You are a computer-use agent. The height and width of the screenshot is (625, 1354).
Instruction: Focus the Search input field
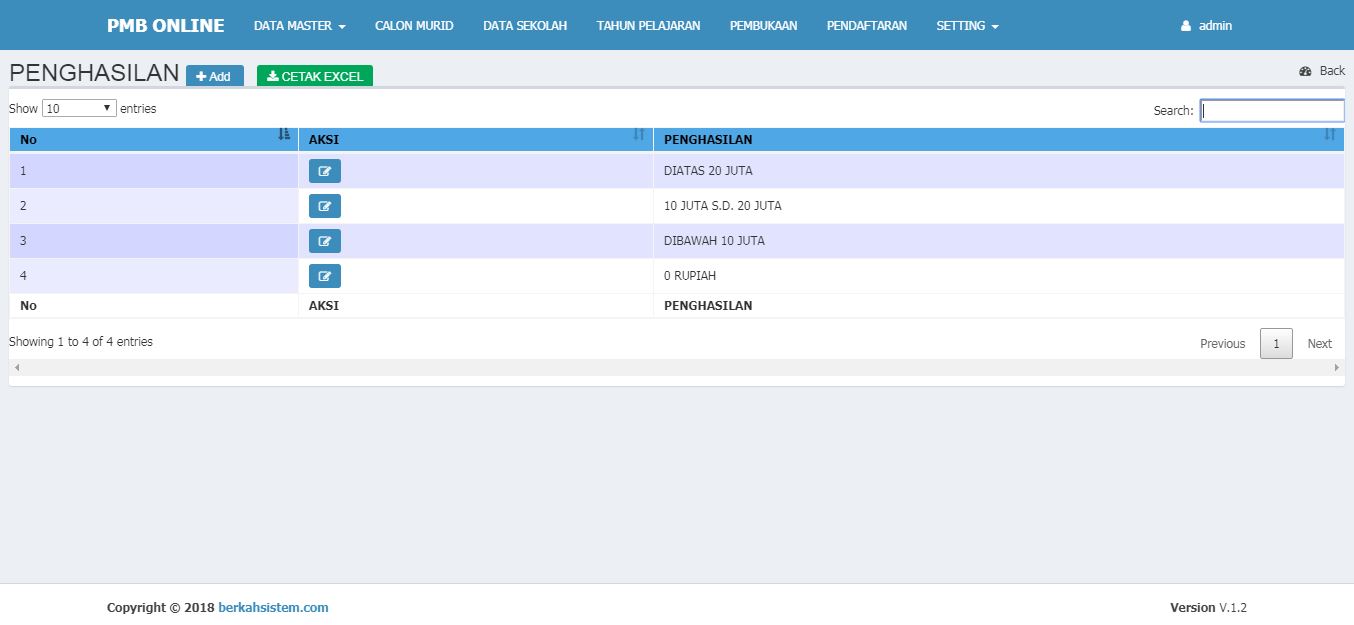click(1272, 111)
